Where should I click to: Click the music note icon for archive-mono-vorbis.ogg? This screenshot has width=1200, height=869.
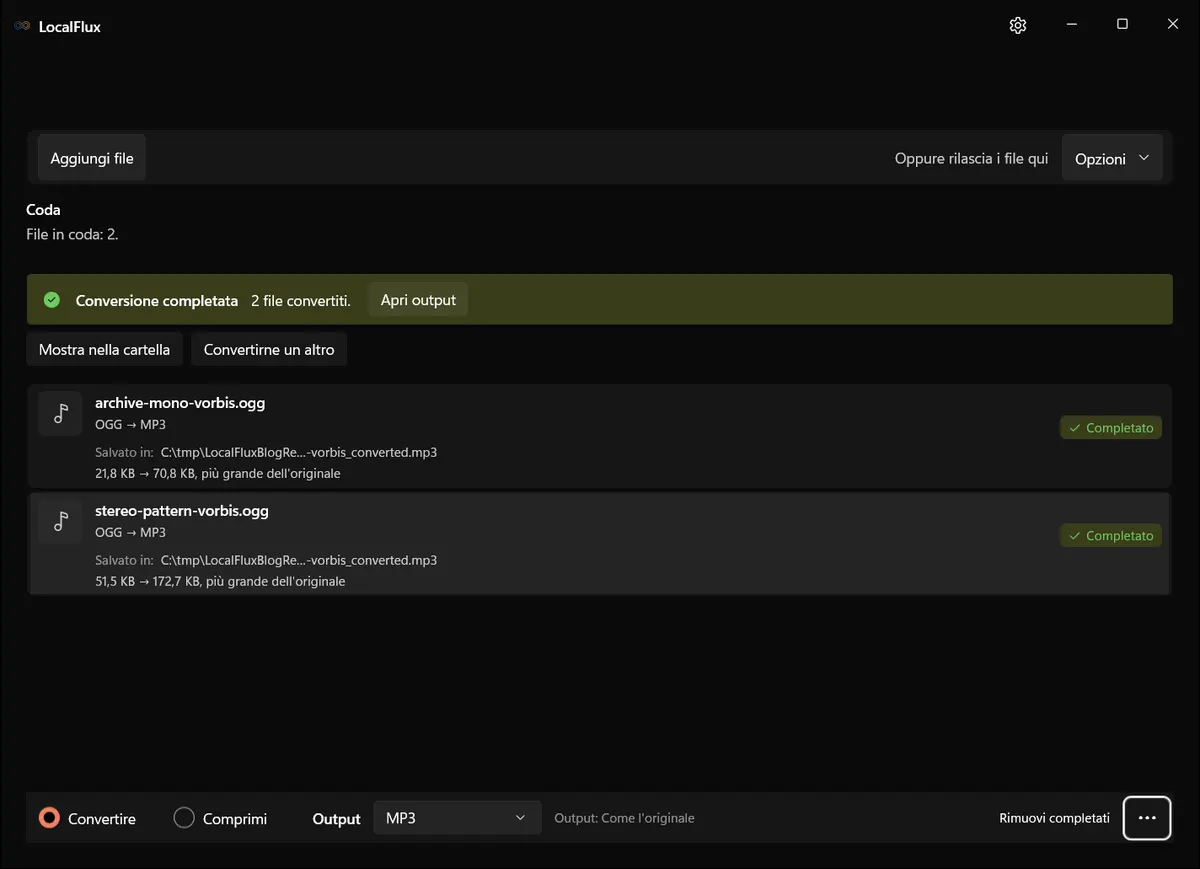[60, 414]
